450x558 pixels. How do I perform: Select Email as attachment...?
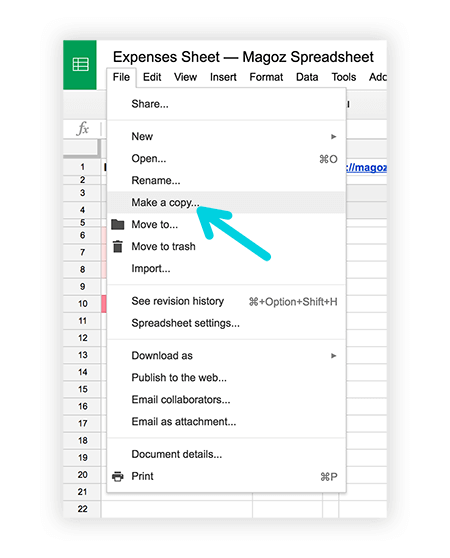(226, 422)
